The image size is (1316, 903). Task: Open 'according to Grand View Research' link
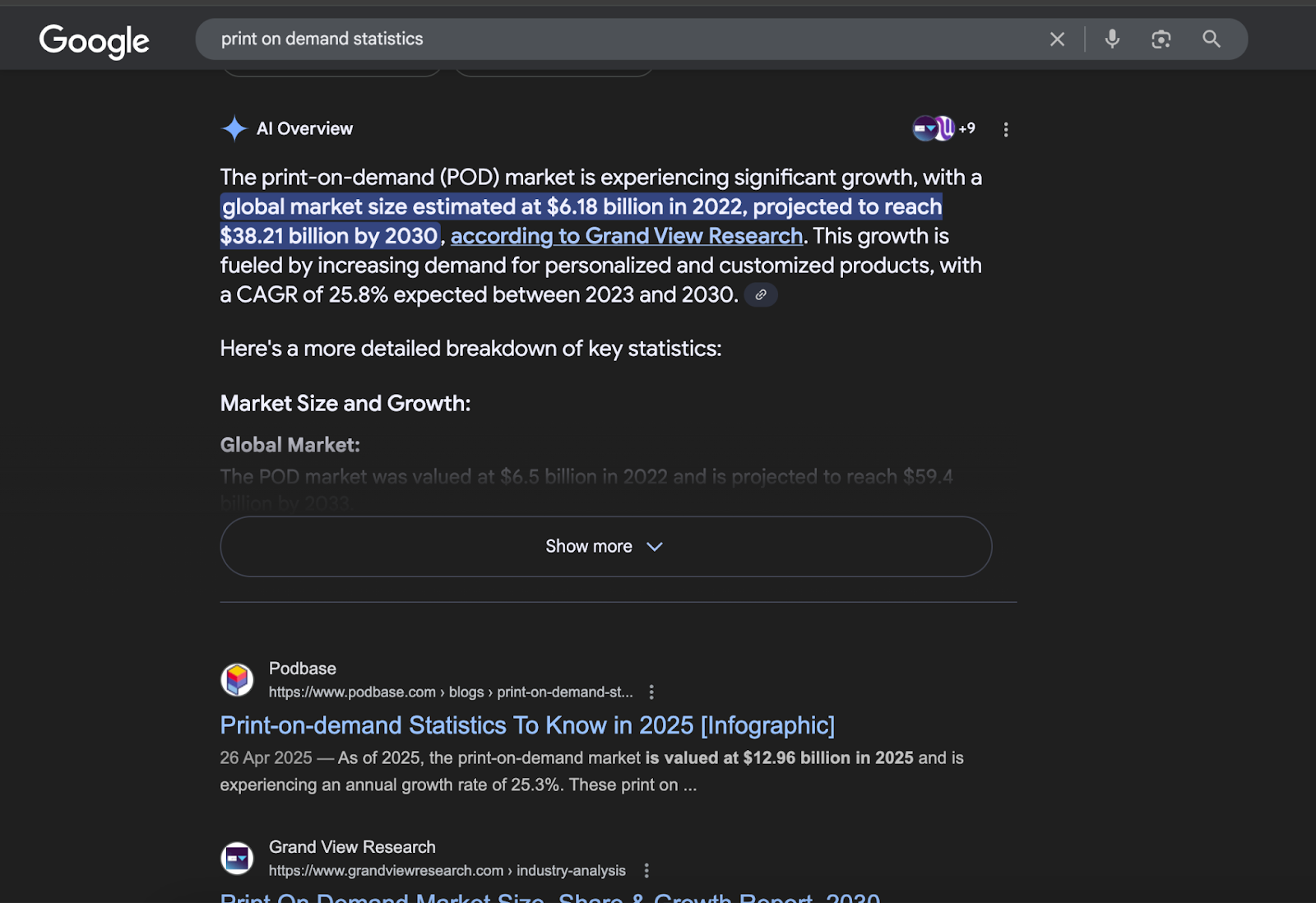coord(626,236)
